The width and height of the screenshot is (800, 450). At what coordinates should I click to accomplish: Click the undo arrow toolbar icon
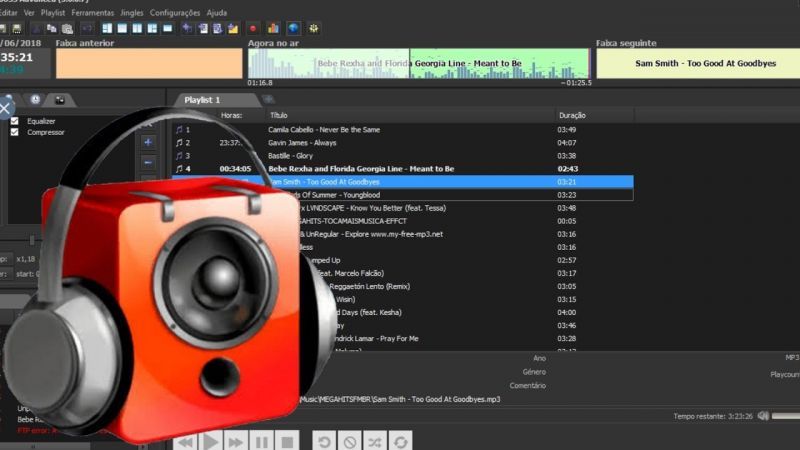pyautogui.click(x=87, y=29)
